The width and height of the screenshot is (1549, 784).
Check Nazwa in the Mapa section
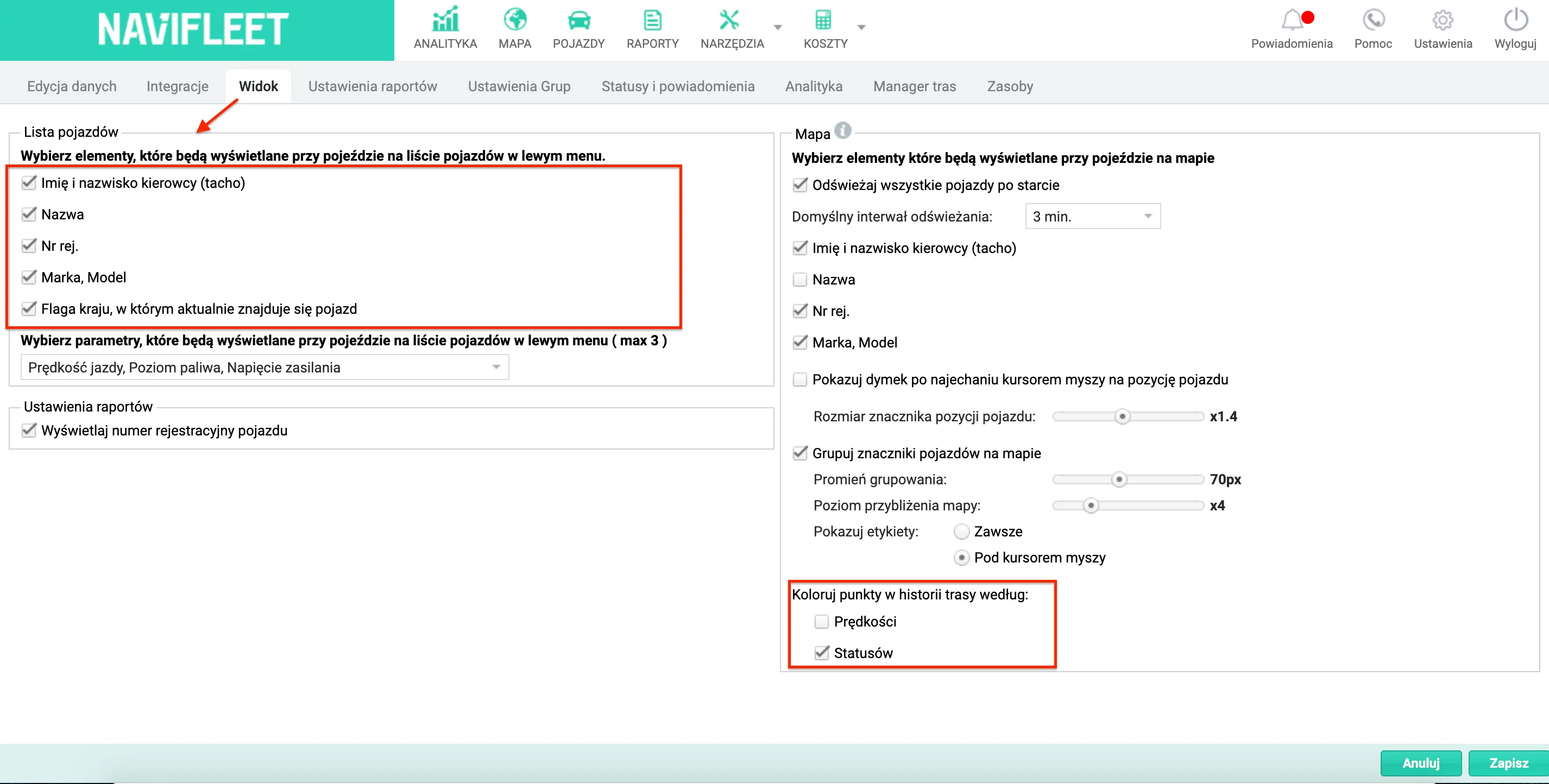pyautogui.click(x=799, y=280)
